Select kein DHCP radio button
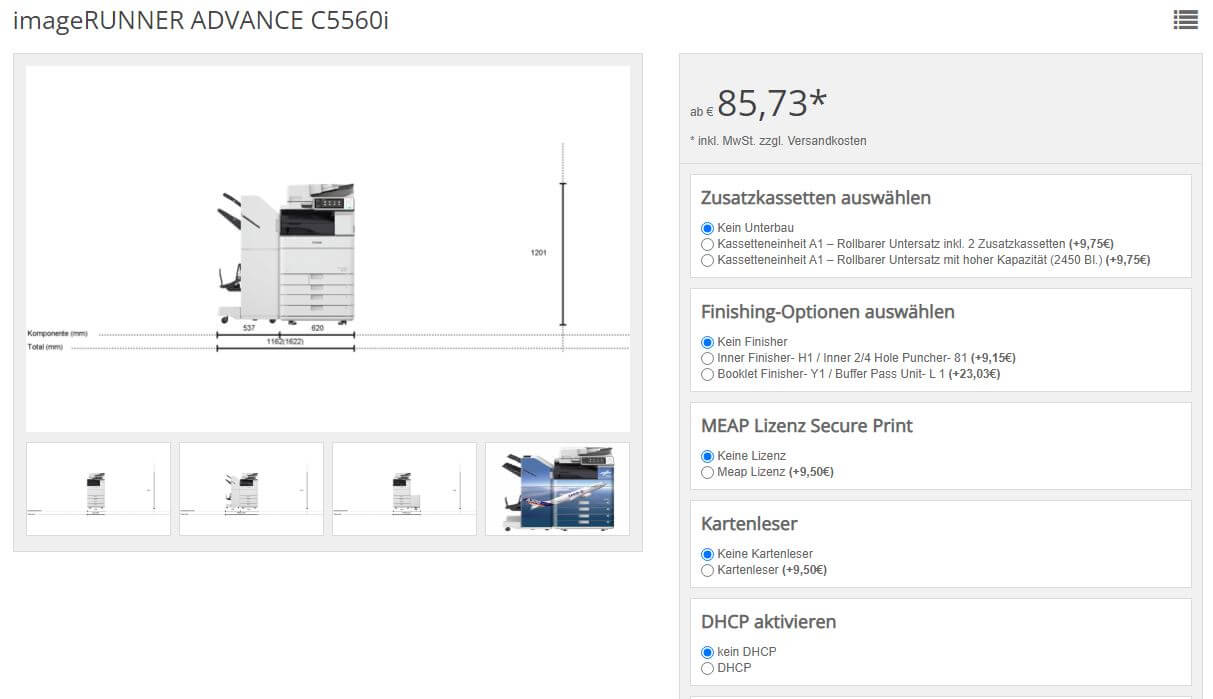This screenshot has height=699, width=1213. point(708,652)
